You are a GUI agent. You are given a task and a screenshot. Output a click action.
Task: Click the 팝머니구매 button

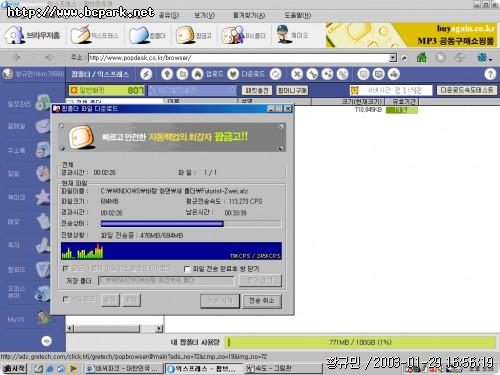pyautogui.click(x=292, y=90)
